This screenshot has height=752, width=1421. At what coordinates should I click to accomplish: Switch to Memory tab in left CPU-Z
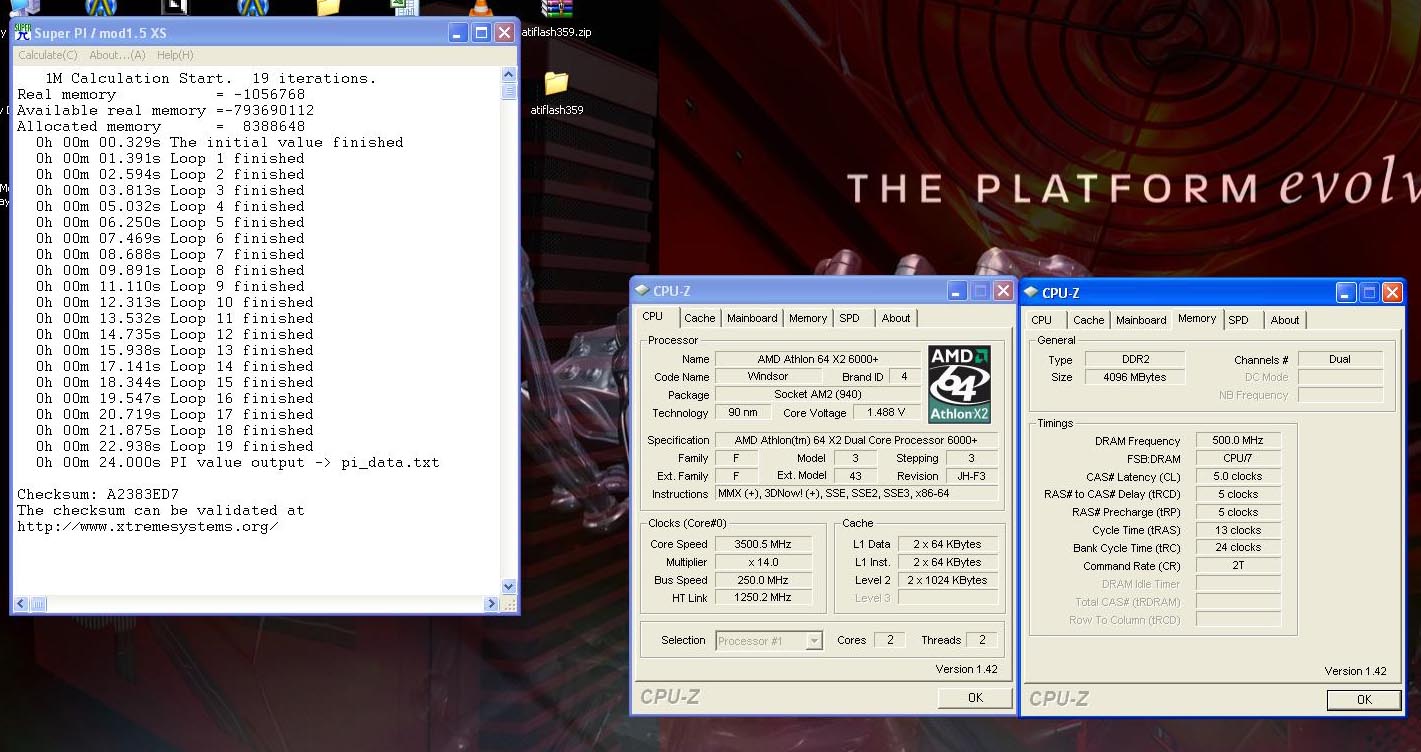click(808, 318)
